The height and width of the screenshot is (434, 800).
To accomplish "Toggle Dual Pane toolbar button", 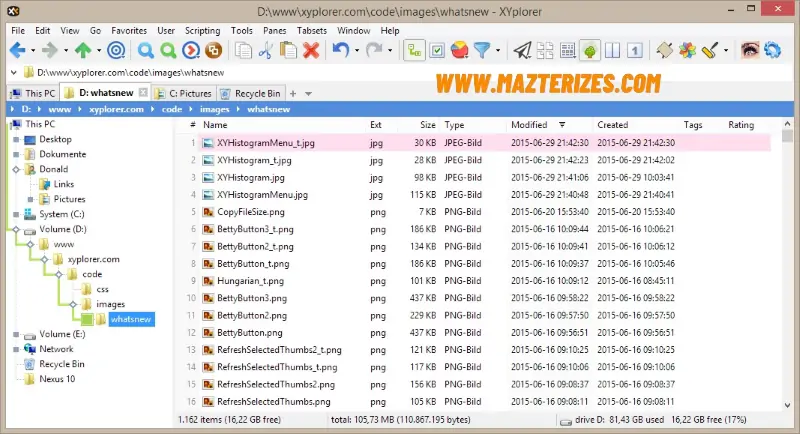I will click(x=612, y=50).
